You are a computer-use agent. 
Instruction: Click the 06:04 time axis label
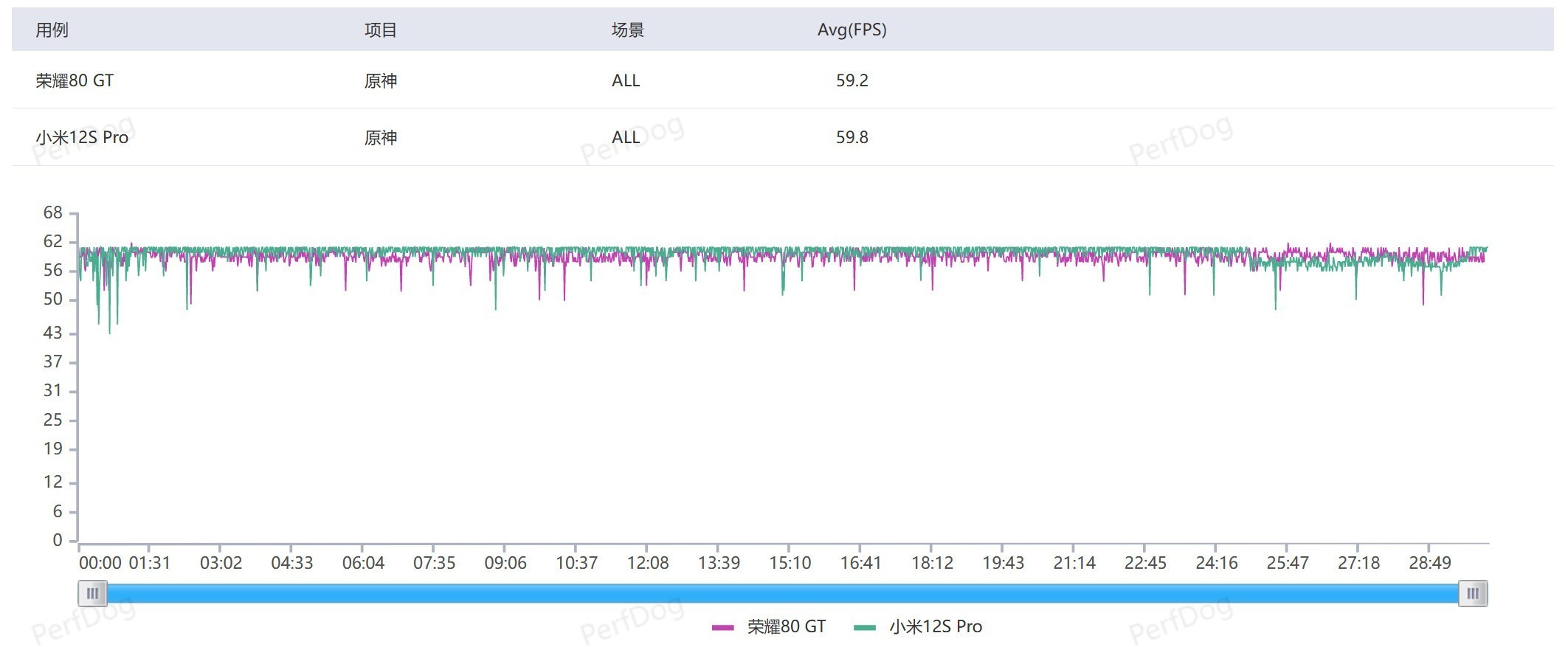point(364,564)
